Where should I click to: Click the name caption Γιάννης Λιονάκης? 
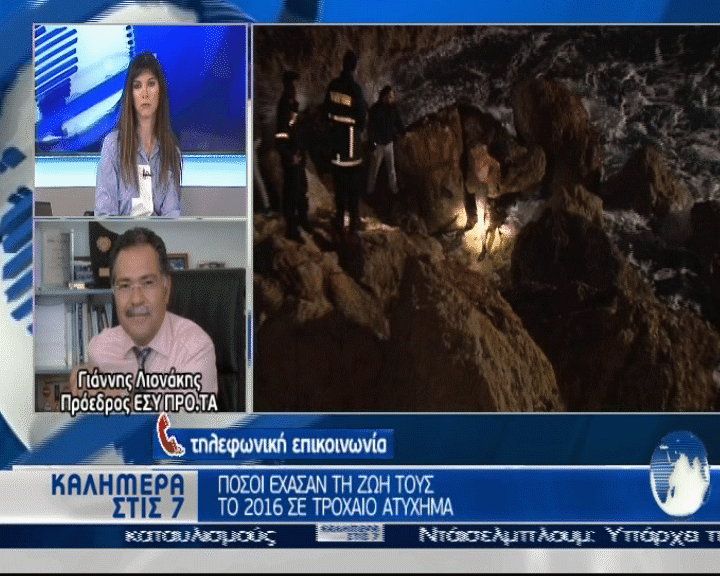point(138,381)
